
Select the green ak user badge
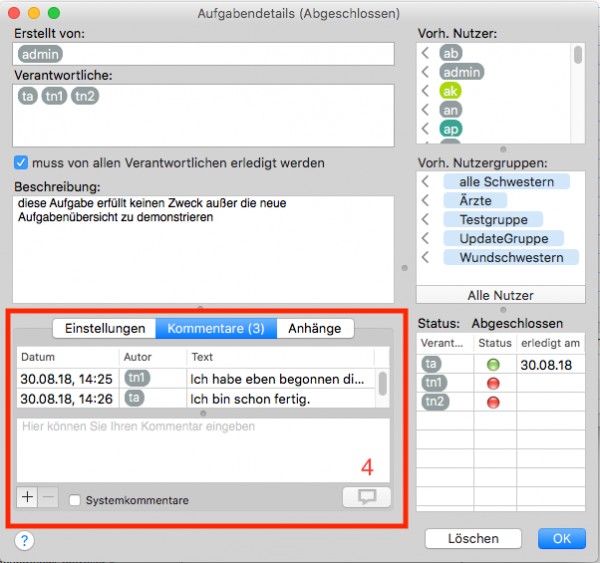(x=450, y=91)
